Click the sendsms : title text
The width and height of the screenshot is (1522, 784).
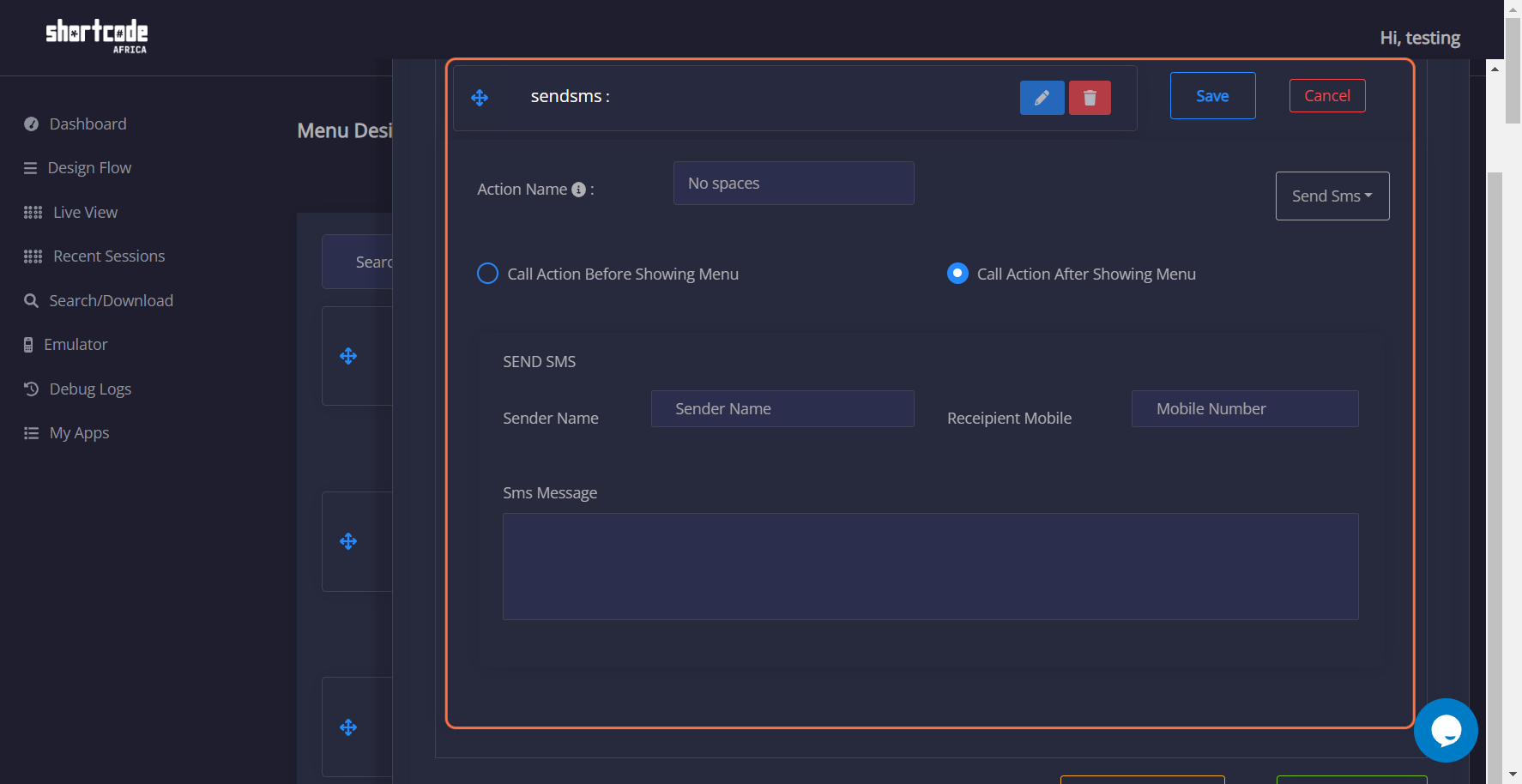click(570, 97)
